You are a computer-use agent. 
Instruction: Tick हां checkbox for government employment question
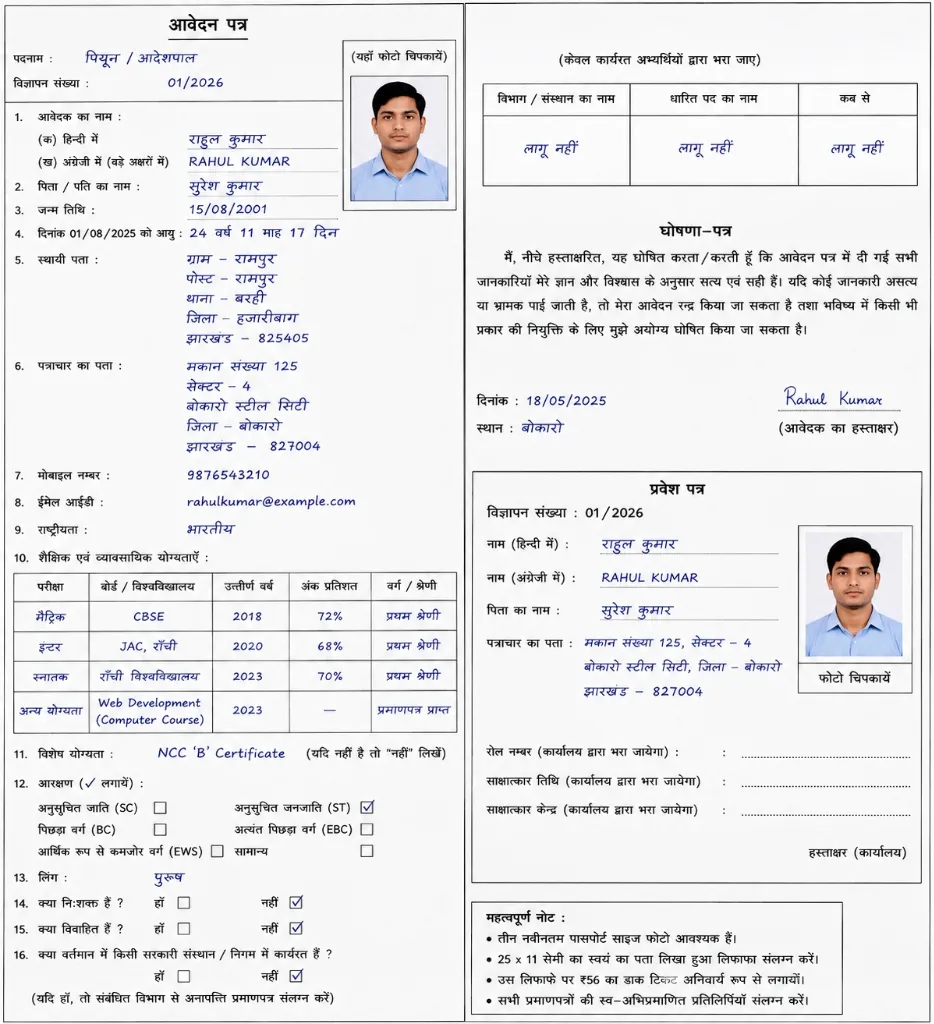tap(184, 976)
